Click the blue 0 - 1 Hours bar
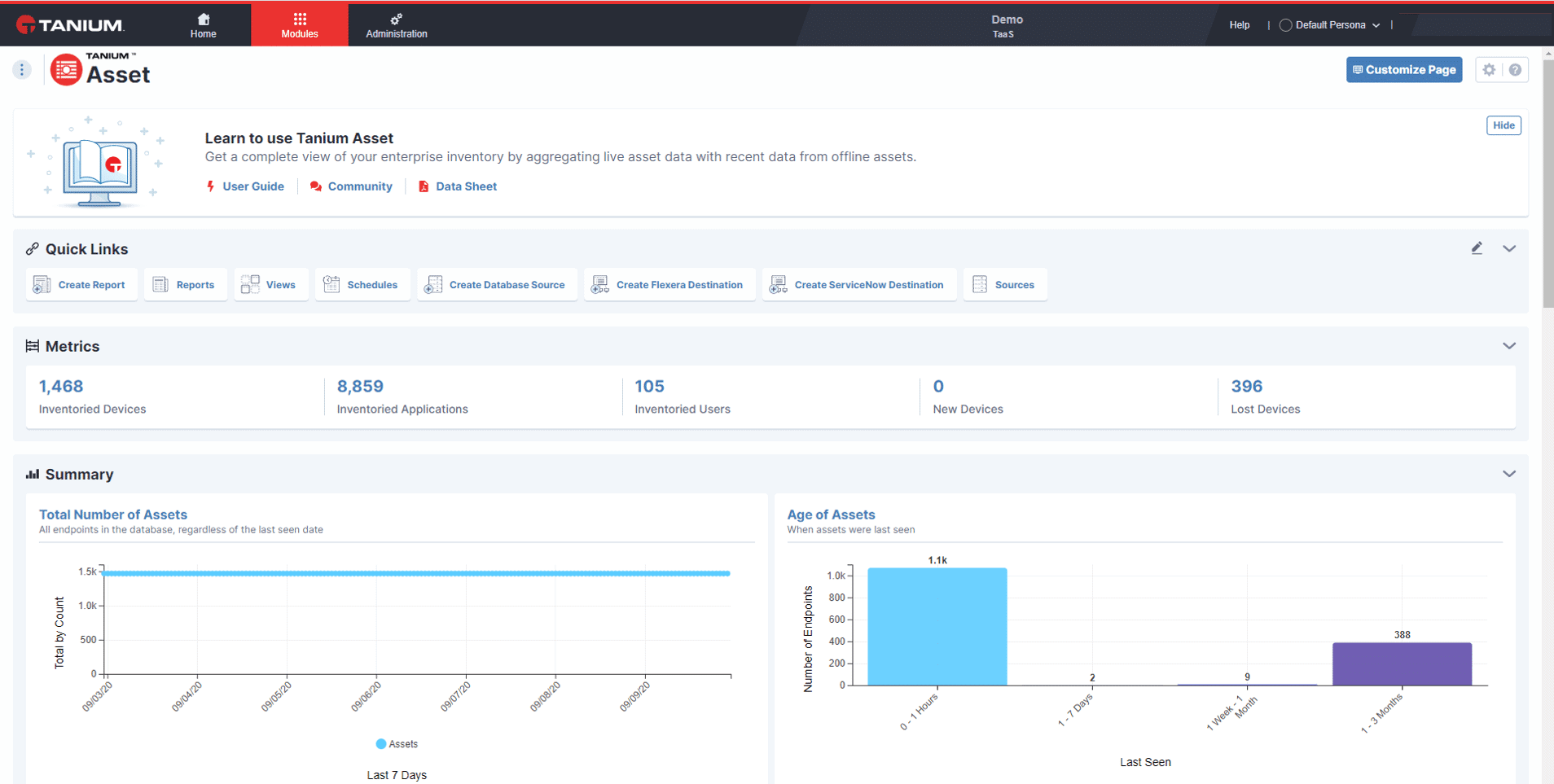 (937, 627)
